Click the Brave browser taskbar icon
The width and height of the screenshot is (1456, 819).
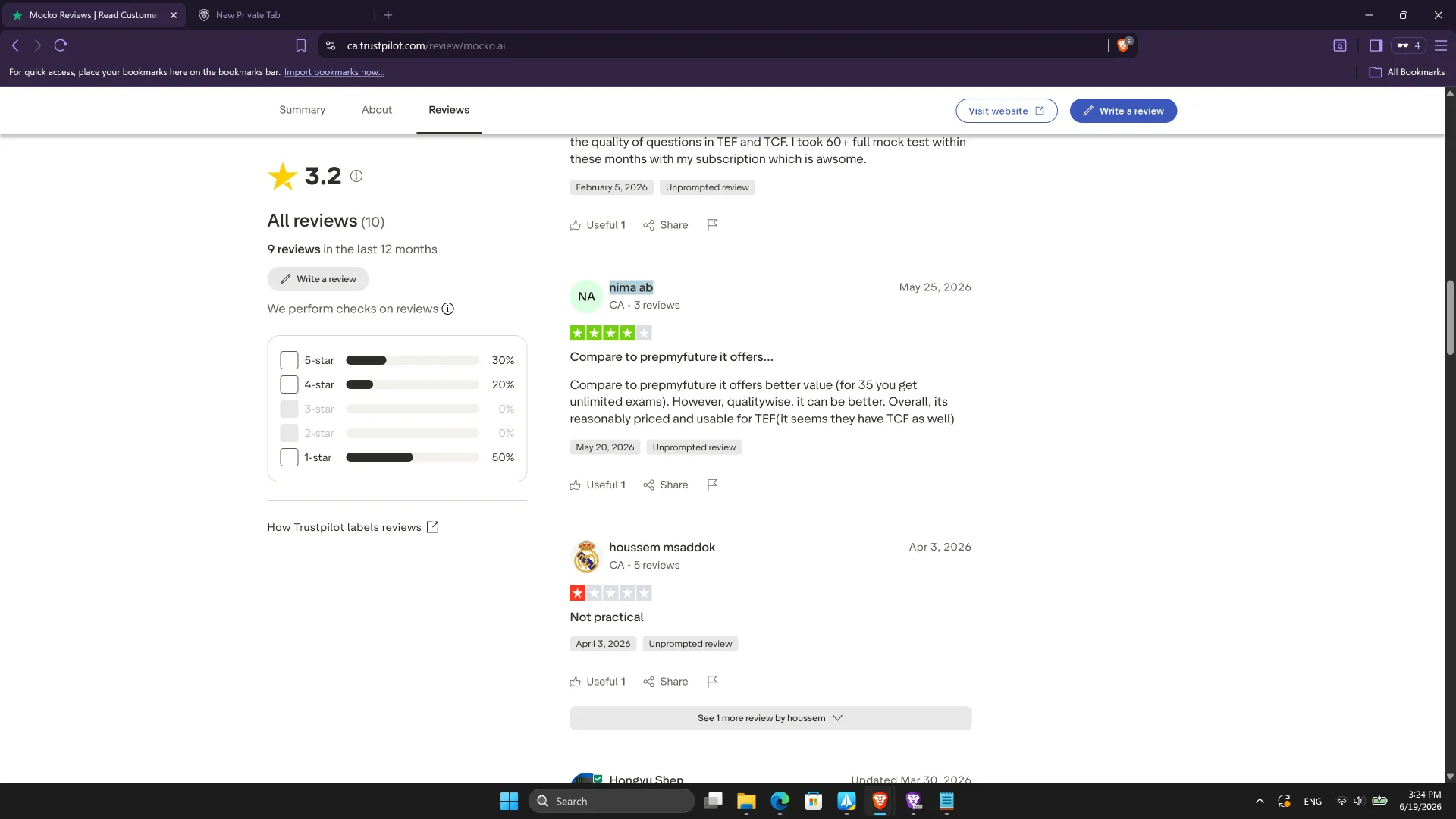(x=880, y=801)
